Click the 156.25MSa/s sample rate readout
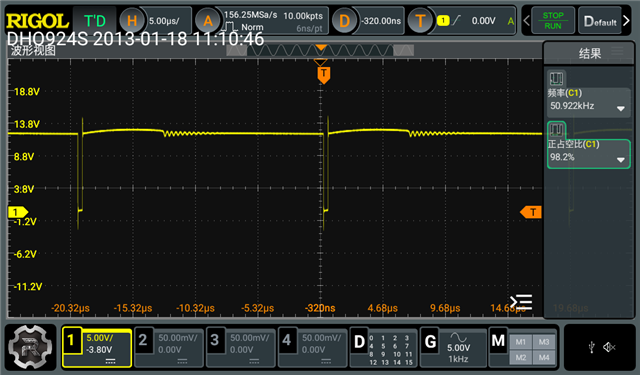The height and width of the screenshot is (375, 640). 251,15
